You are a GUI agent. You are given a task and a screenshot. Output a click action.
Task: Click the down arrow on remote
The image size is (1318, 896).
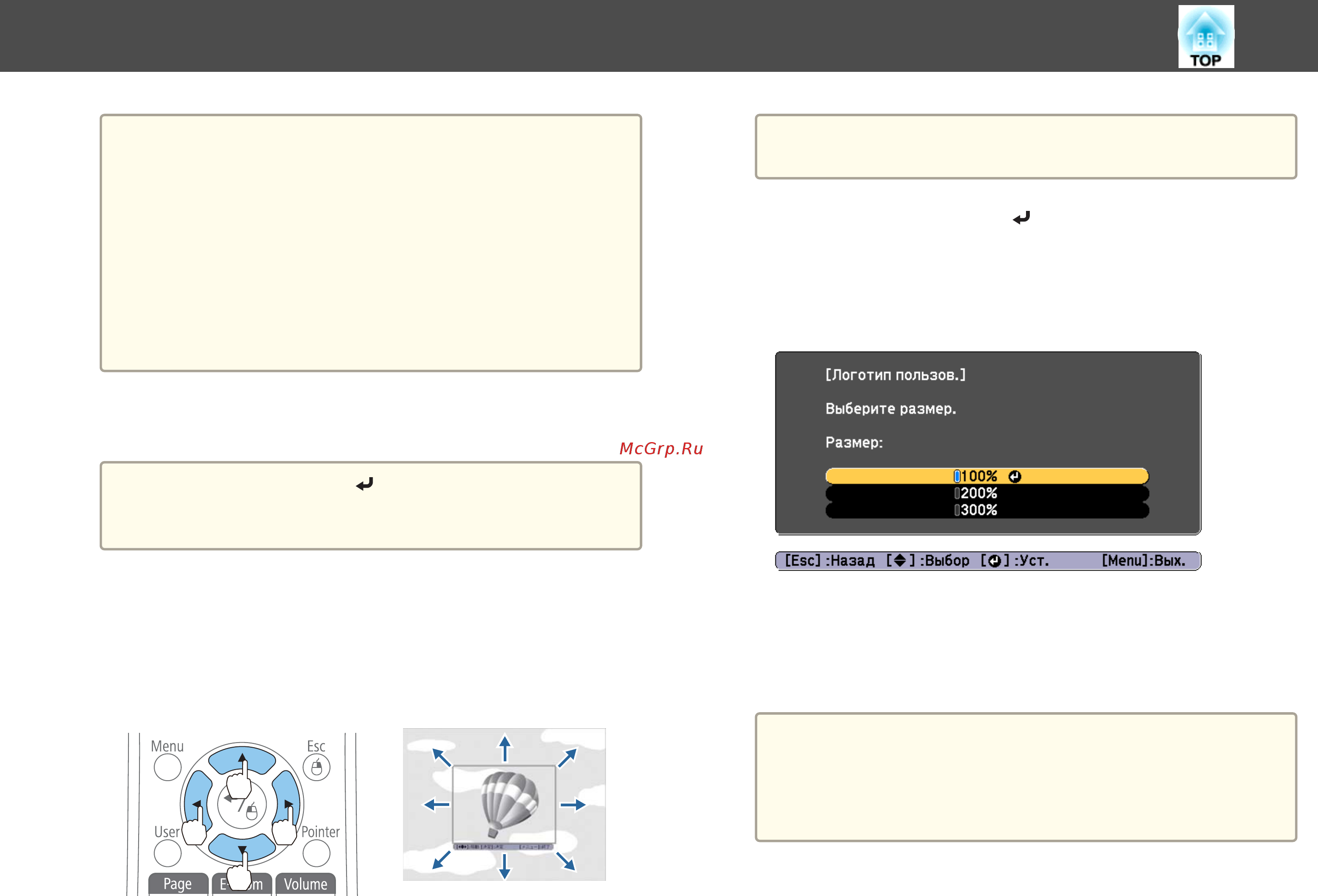point(242,848)
